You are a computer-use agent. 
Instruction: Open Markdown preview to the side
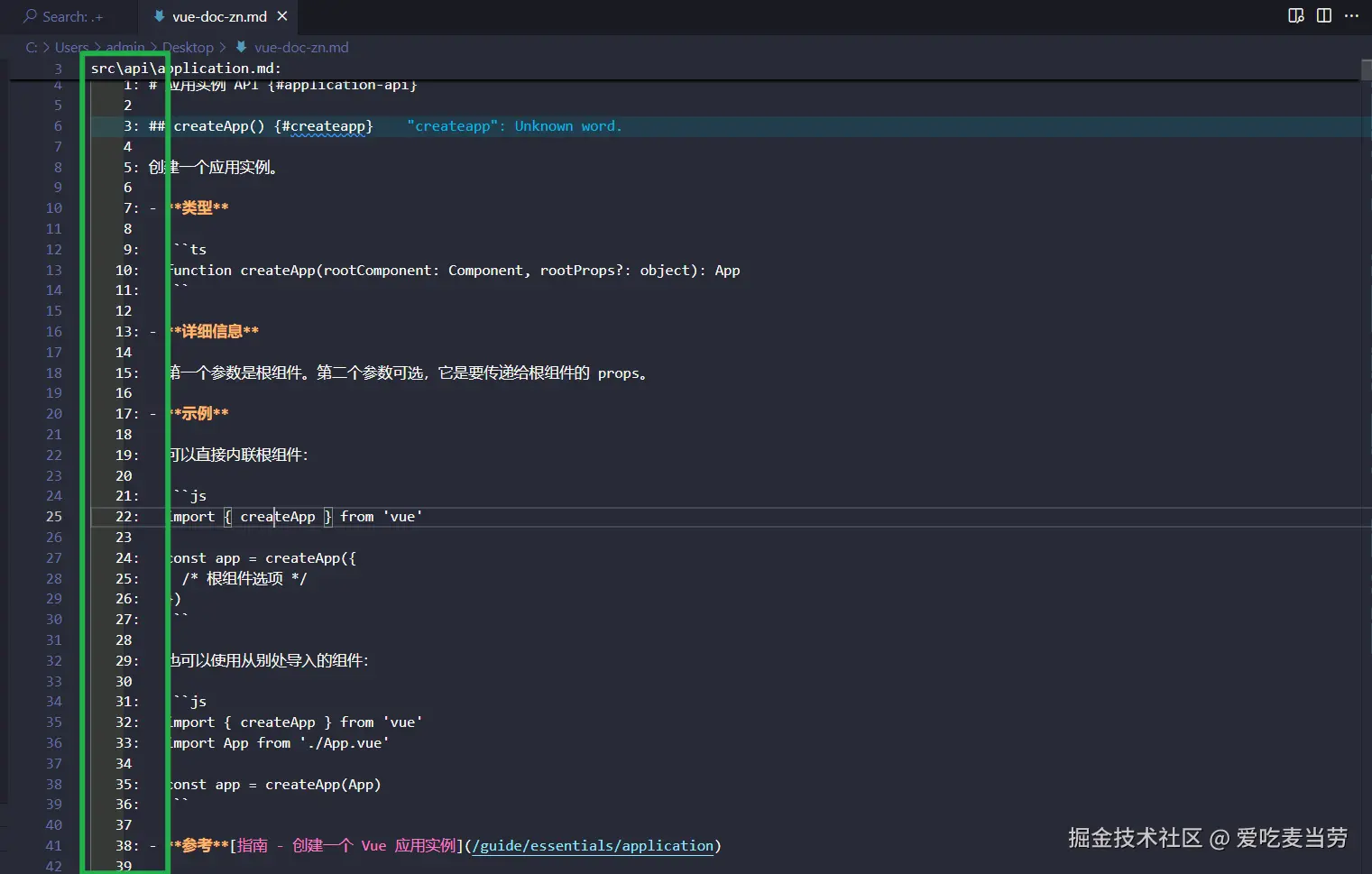[1296, 15]
